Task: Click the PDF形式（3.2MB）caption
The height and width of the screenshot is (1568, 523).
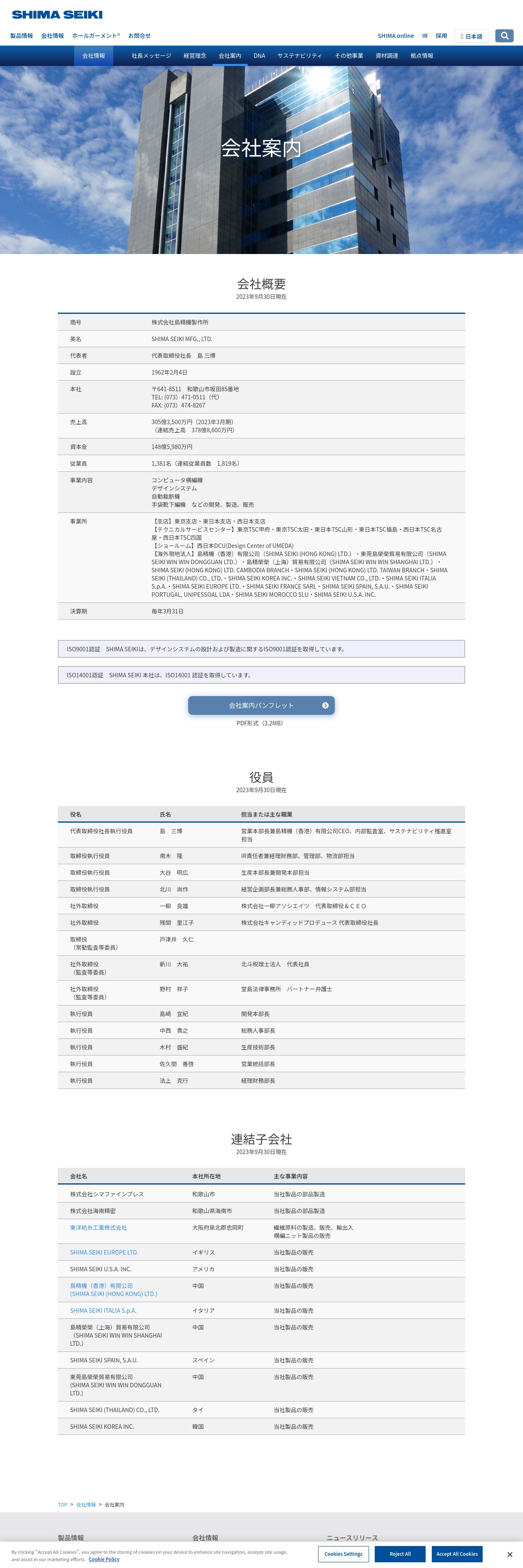Action: click(x=261, y=723)
